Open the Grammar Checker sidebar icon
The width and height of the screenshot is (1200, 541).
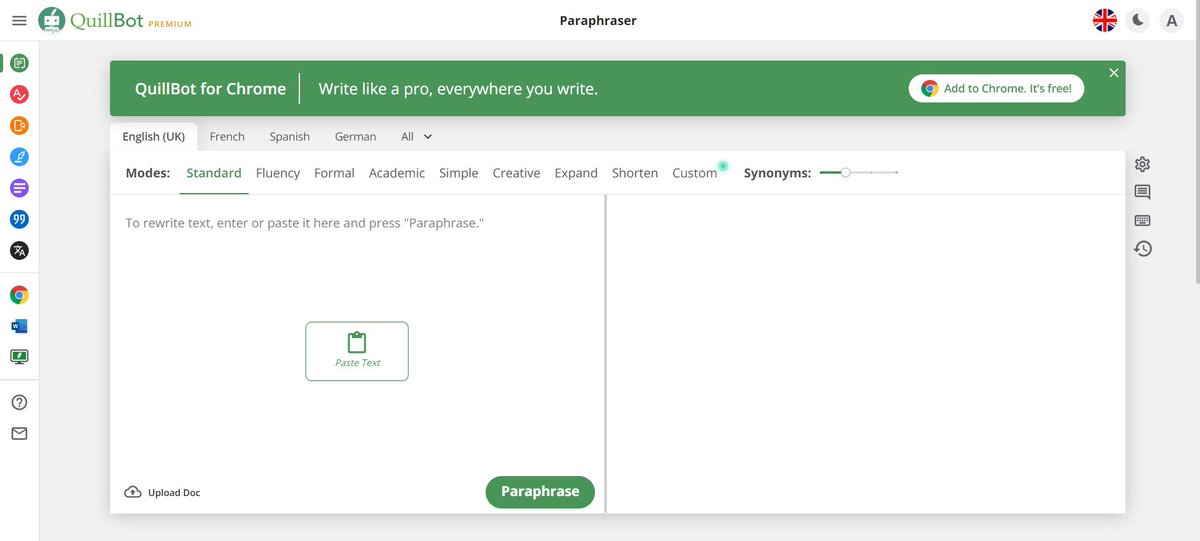tap(19, 95)
